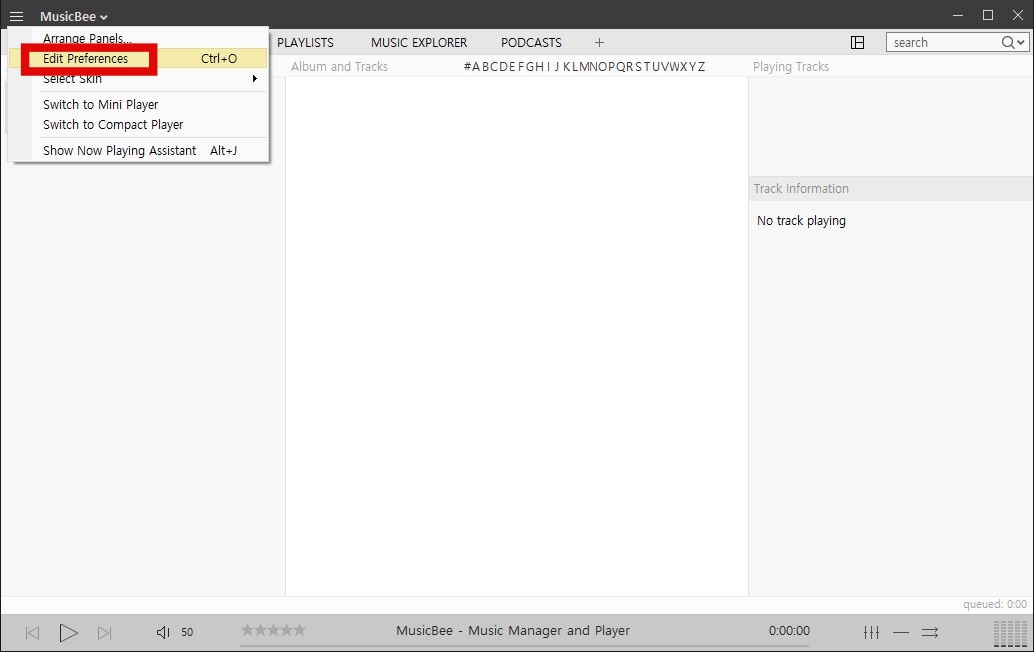Focus the search input field
Image resolution: width=1034 pixels, height=652 pixels.
[x=943, y=43]
